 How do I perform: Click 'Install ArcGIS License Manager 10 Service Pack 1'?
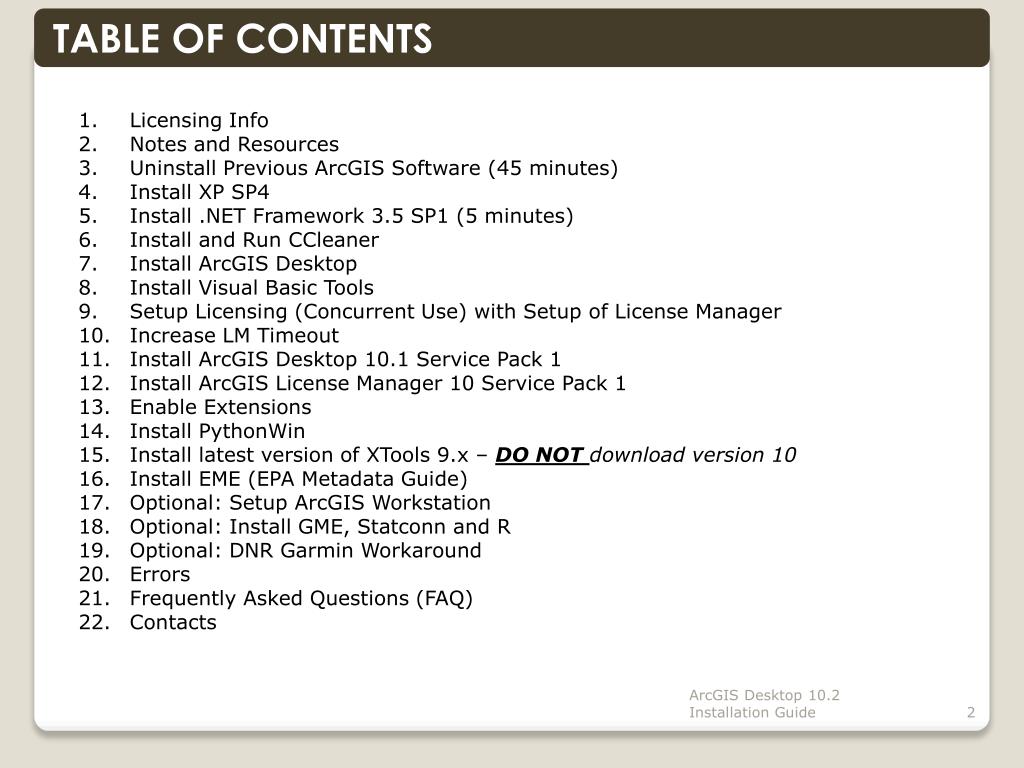(x=377, y=383)
